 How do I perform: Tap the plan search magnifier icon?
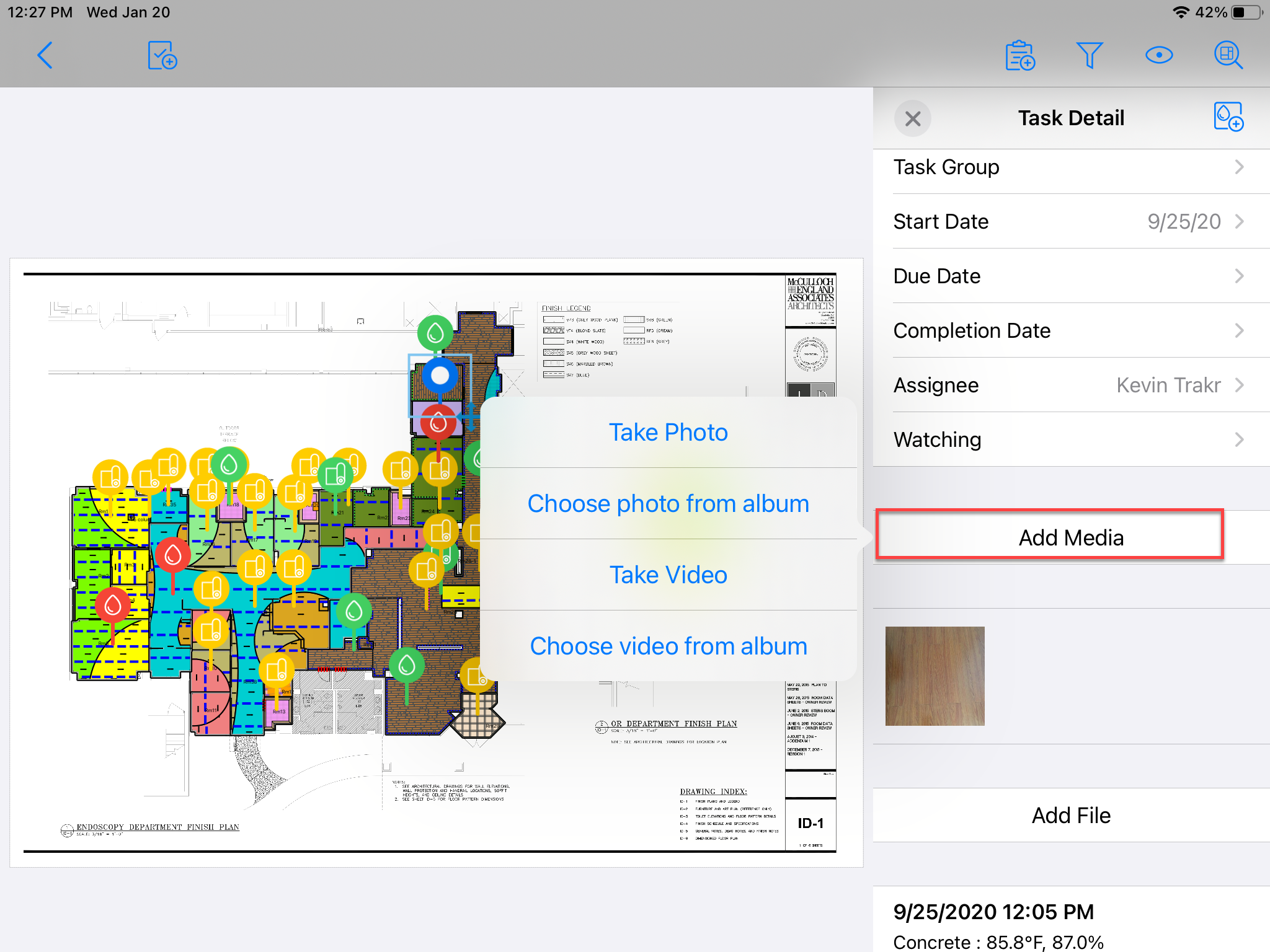coord(1228,56)
